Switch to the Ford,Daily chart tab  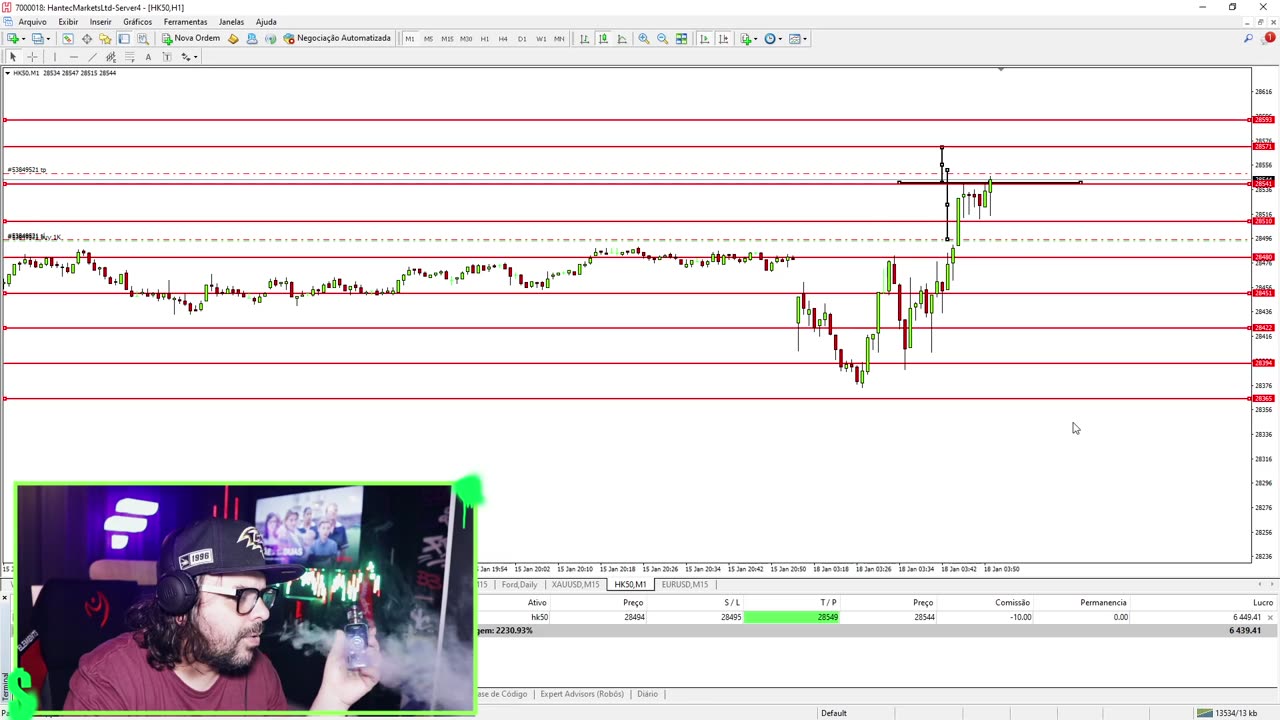pyautogui.click(x=519, y=584)
